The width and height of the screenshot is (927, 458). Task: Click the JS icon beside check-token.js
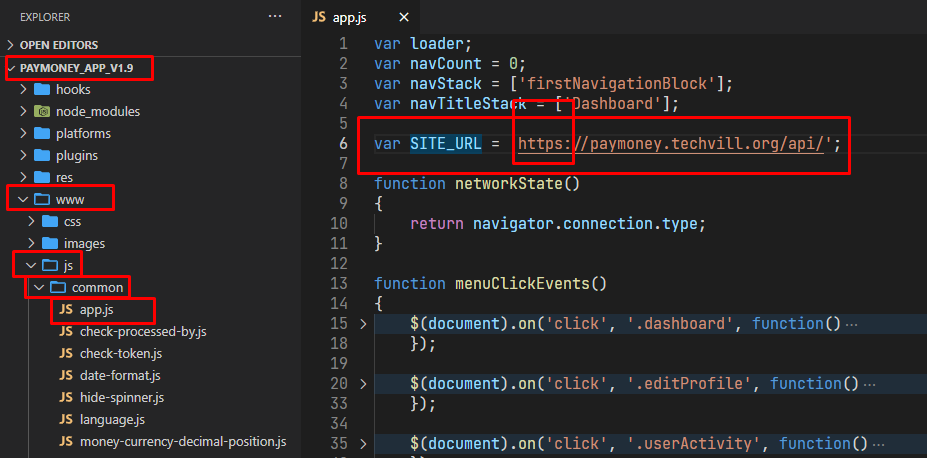pyautogui.click(x=66, y=353)
